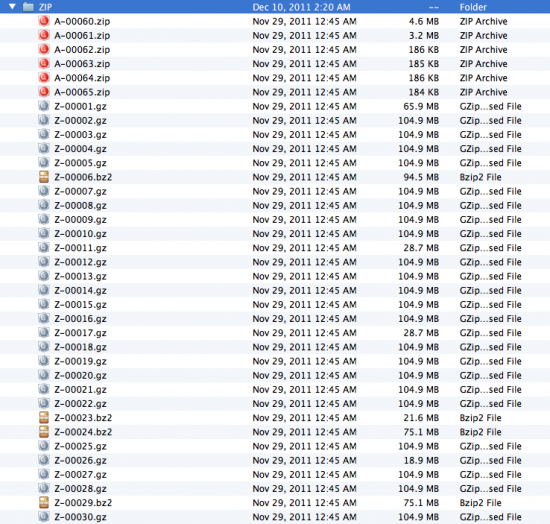Click the modified date of Z-00001.gz

click(304, 106)
